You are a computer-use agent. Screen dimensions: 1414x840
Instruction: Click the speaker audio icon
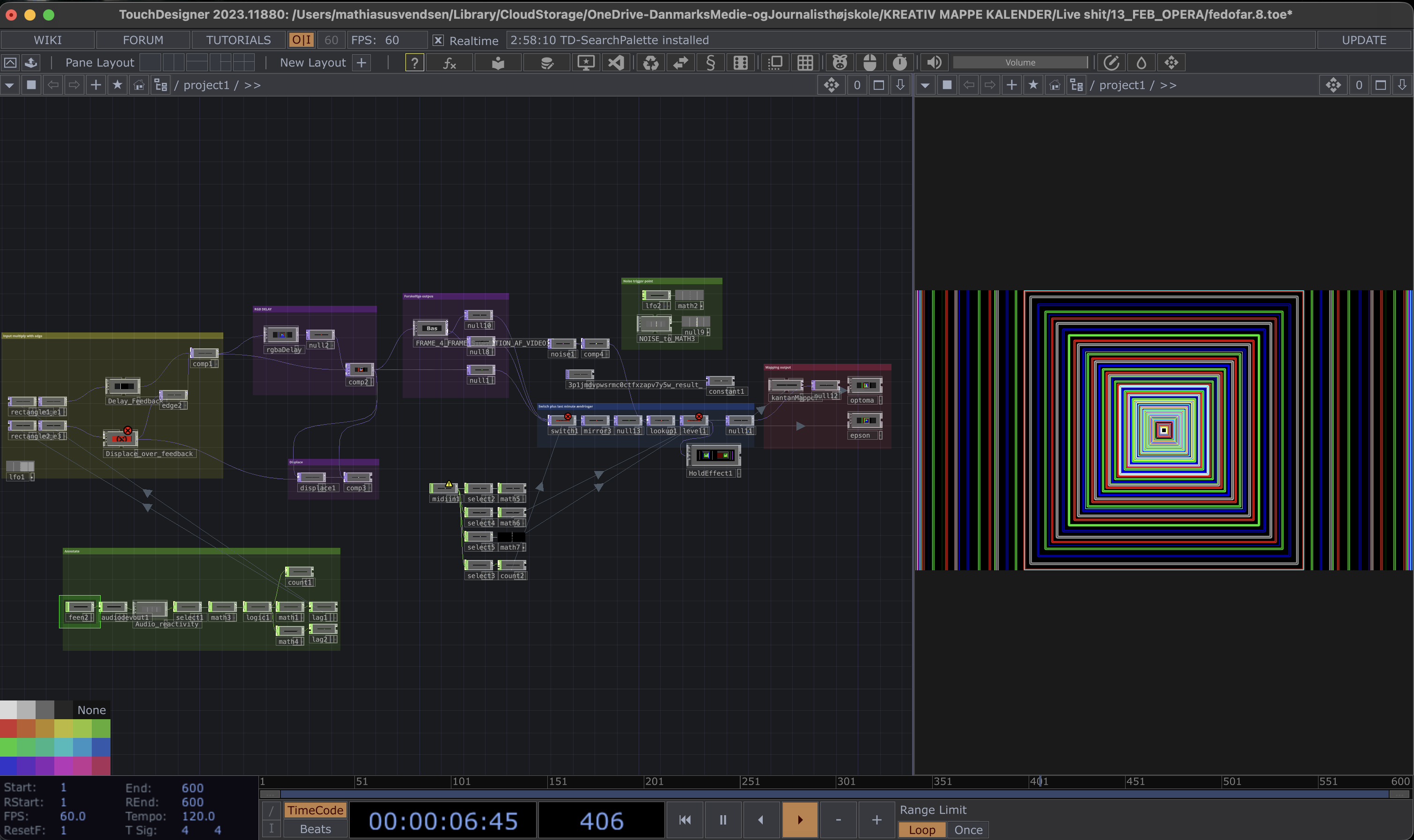(934, 62)
